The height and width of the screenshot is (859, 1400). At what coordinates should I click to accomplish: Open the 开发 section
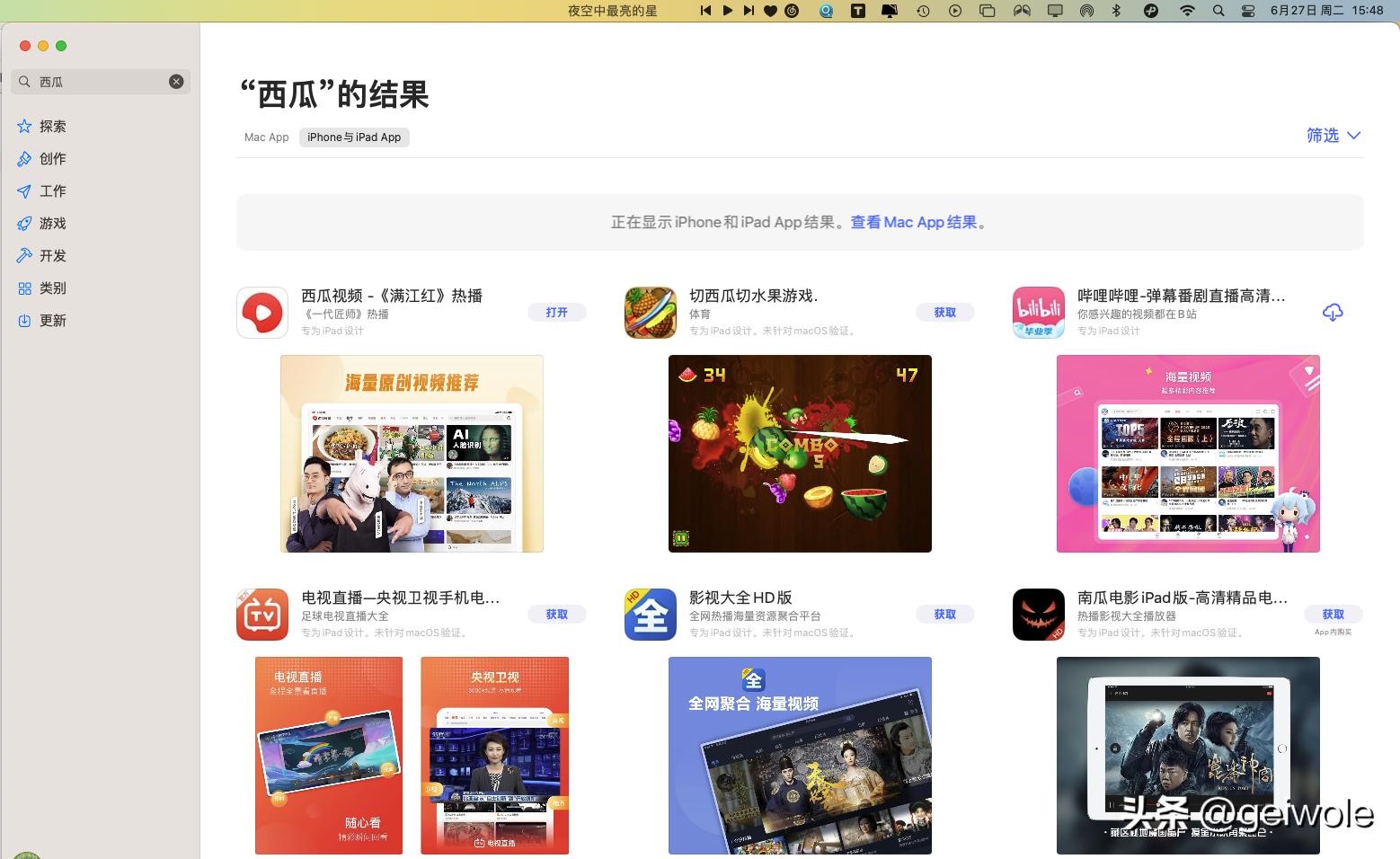click(x=51, y=255)
